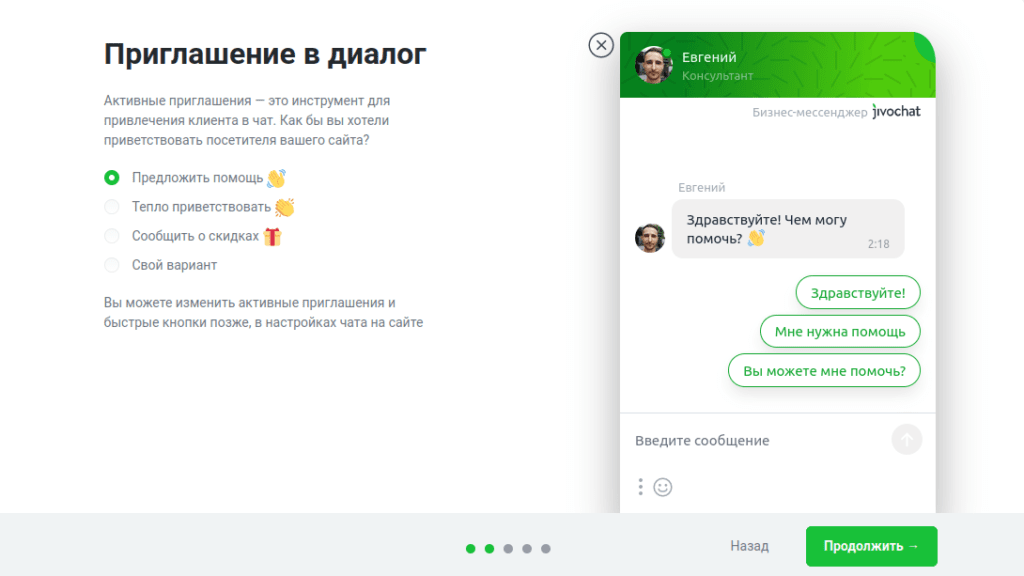Screen dimensions: 1024x576
Task: Click Евгений's avatar in chat header
Action: (653, 65)
